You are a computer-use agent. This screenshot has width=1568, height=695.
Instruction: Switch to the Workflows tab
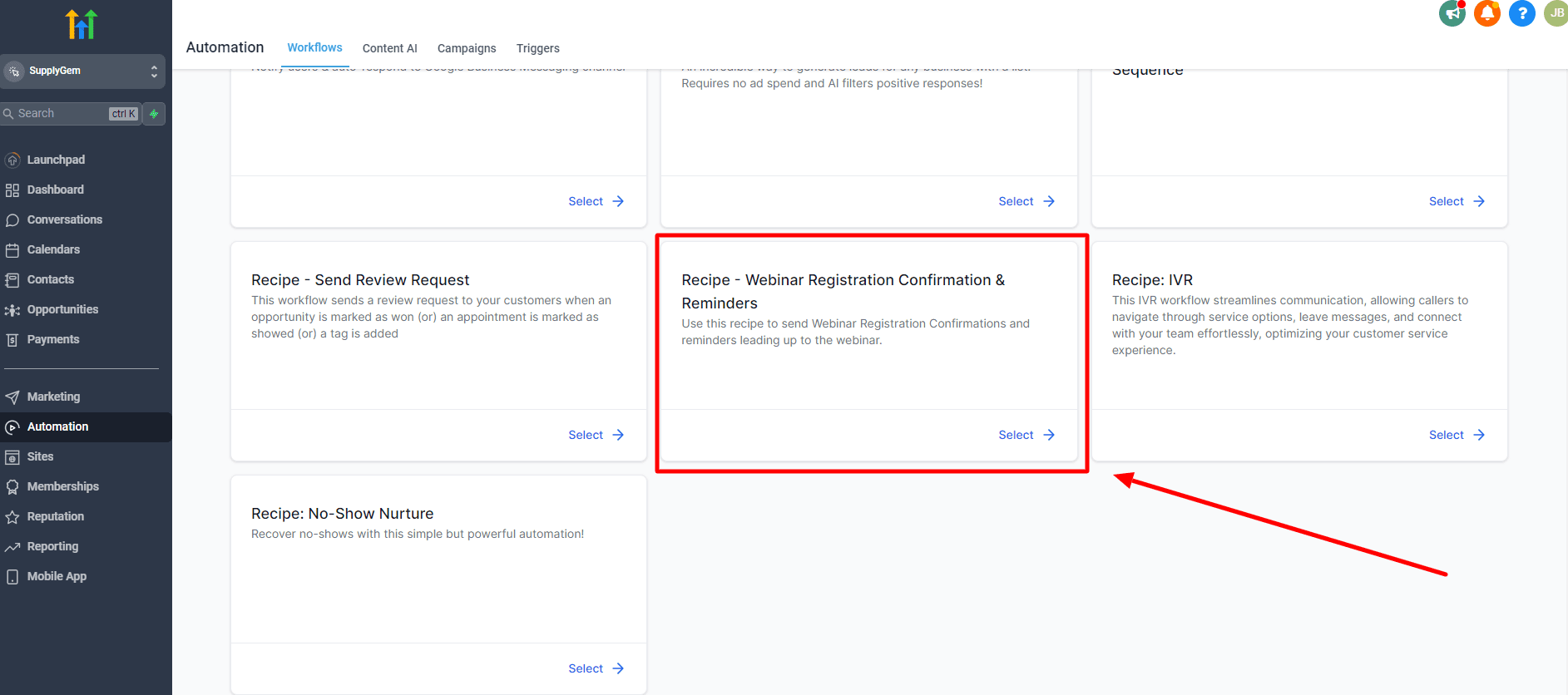(x=314, y=47)
